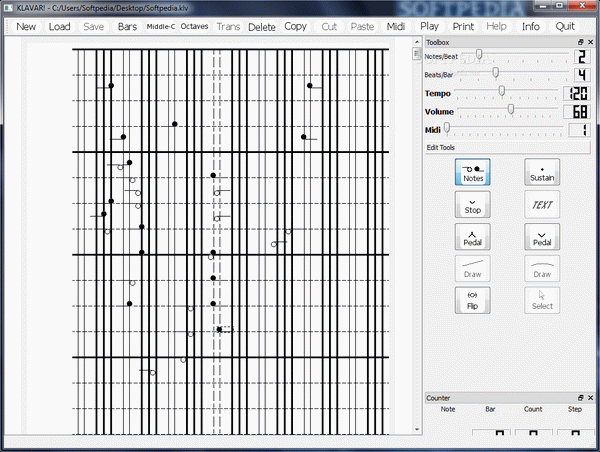Pick the curved Draw tool
This screenshot has height=452, width=600.
pos(542,269)
